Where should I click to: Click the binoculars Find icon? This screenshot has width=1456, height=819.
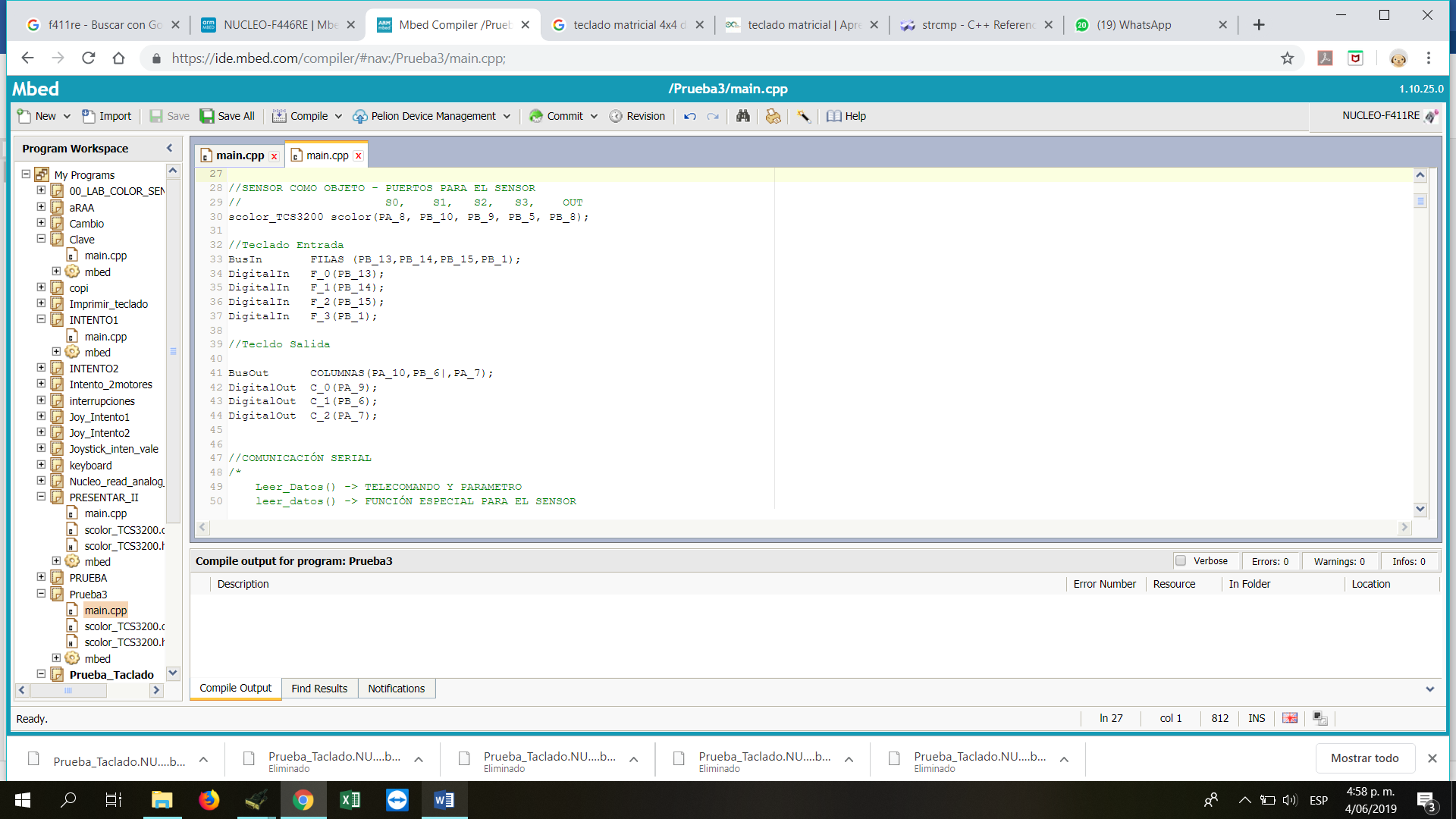tap(742, 116)
